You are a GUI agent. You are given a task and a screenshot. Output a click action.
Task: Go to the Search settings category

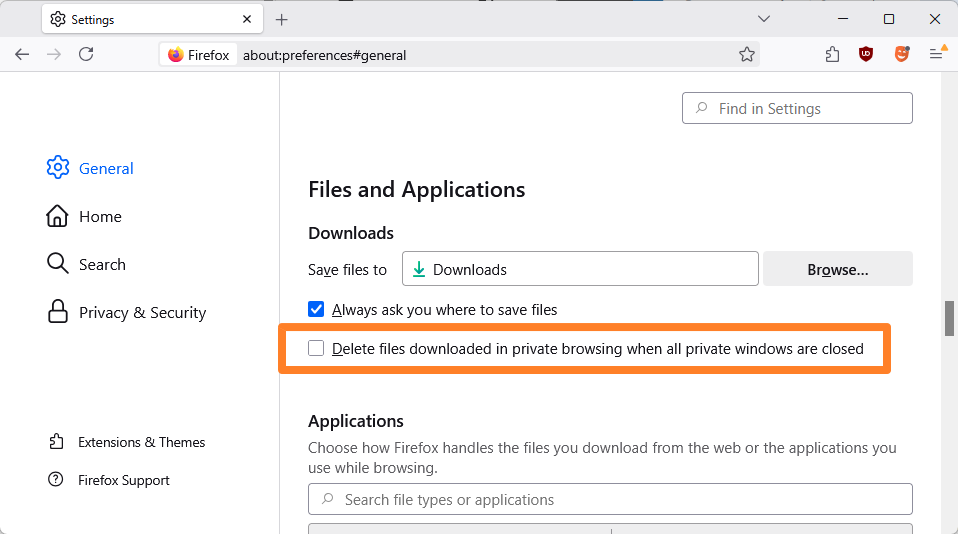click(101, 265)
